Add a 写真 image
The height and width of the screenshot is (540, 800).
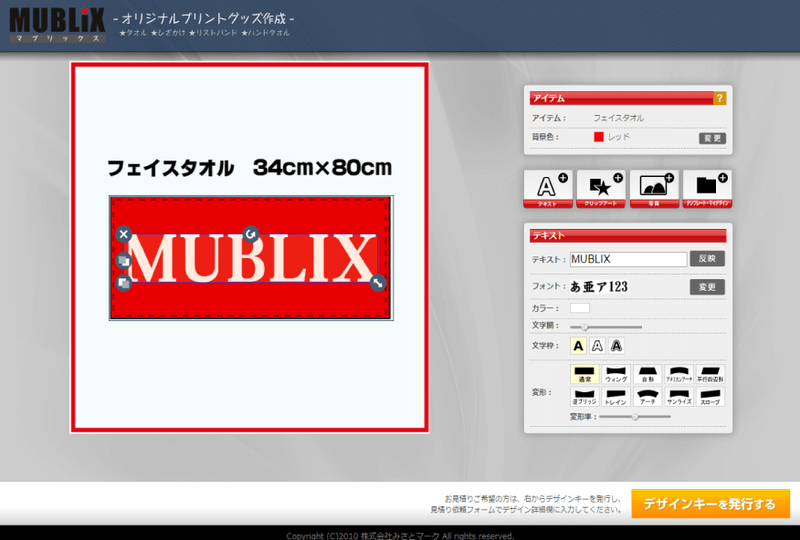(x=654, y=189)
